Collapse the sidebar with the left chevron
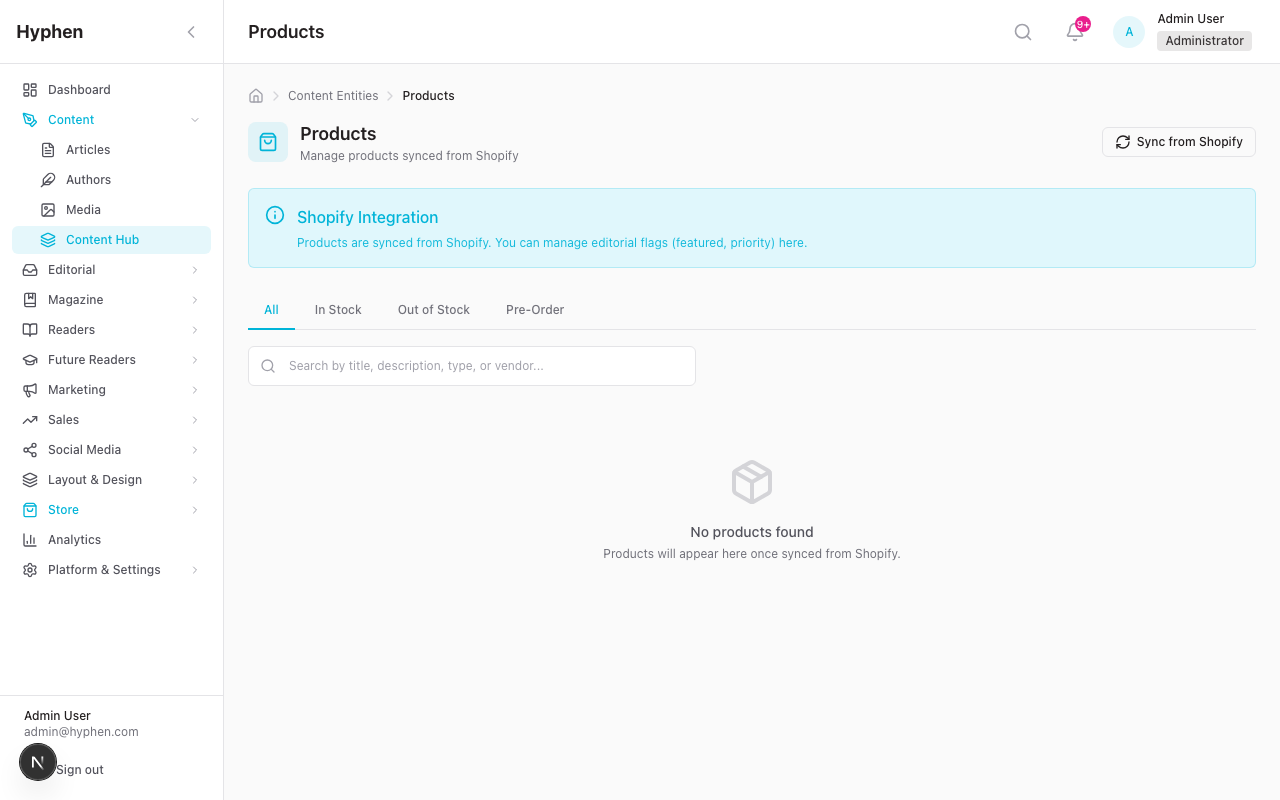 [191, 31]
